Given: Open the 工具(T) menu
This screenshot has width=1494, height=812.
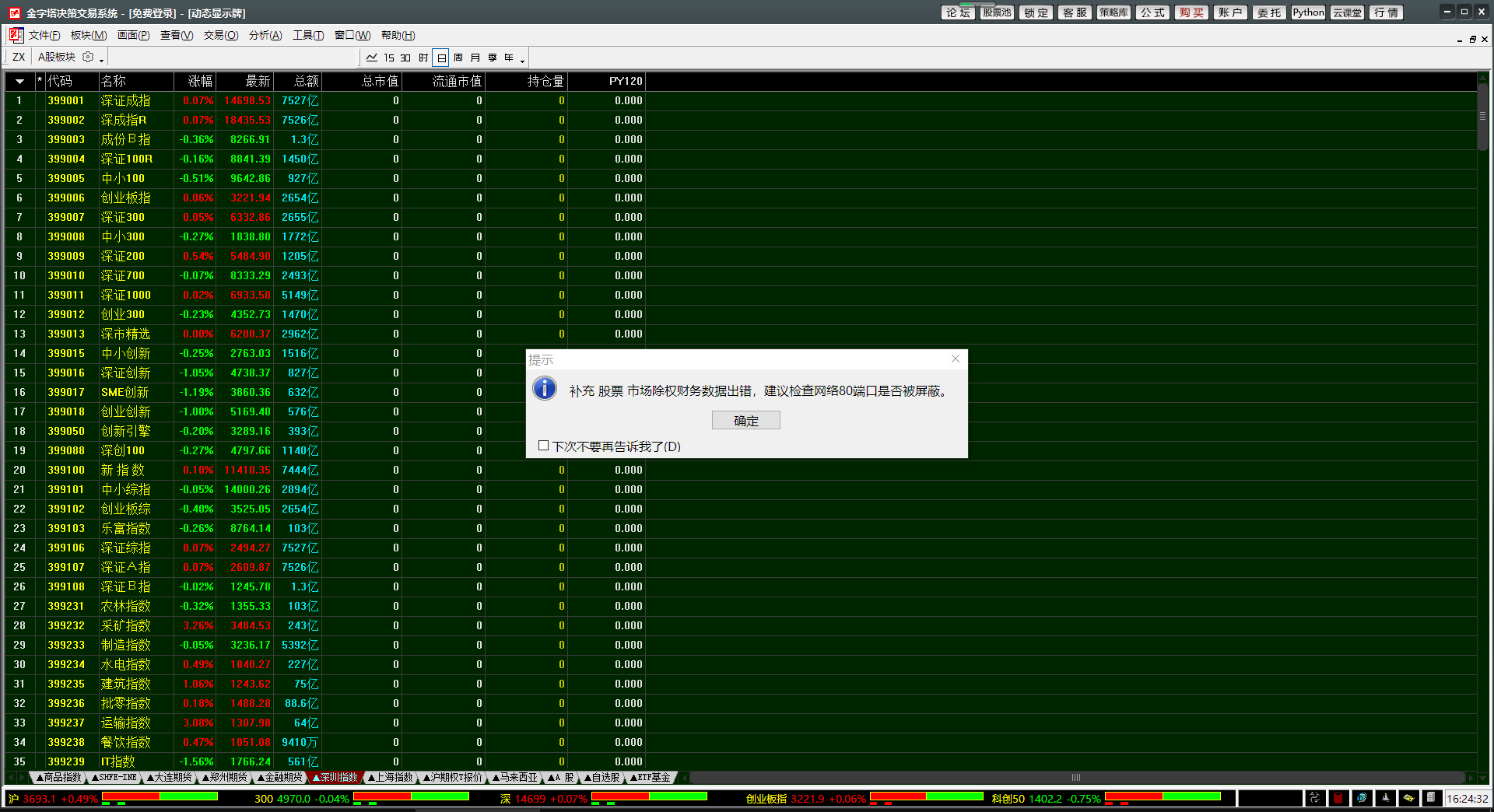Looking at the screenshot, I should click(308, 35).
